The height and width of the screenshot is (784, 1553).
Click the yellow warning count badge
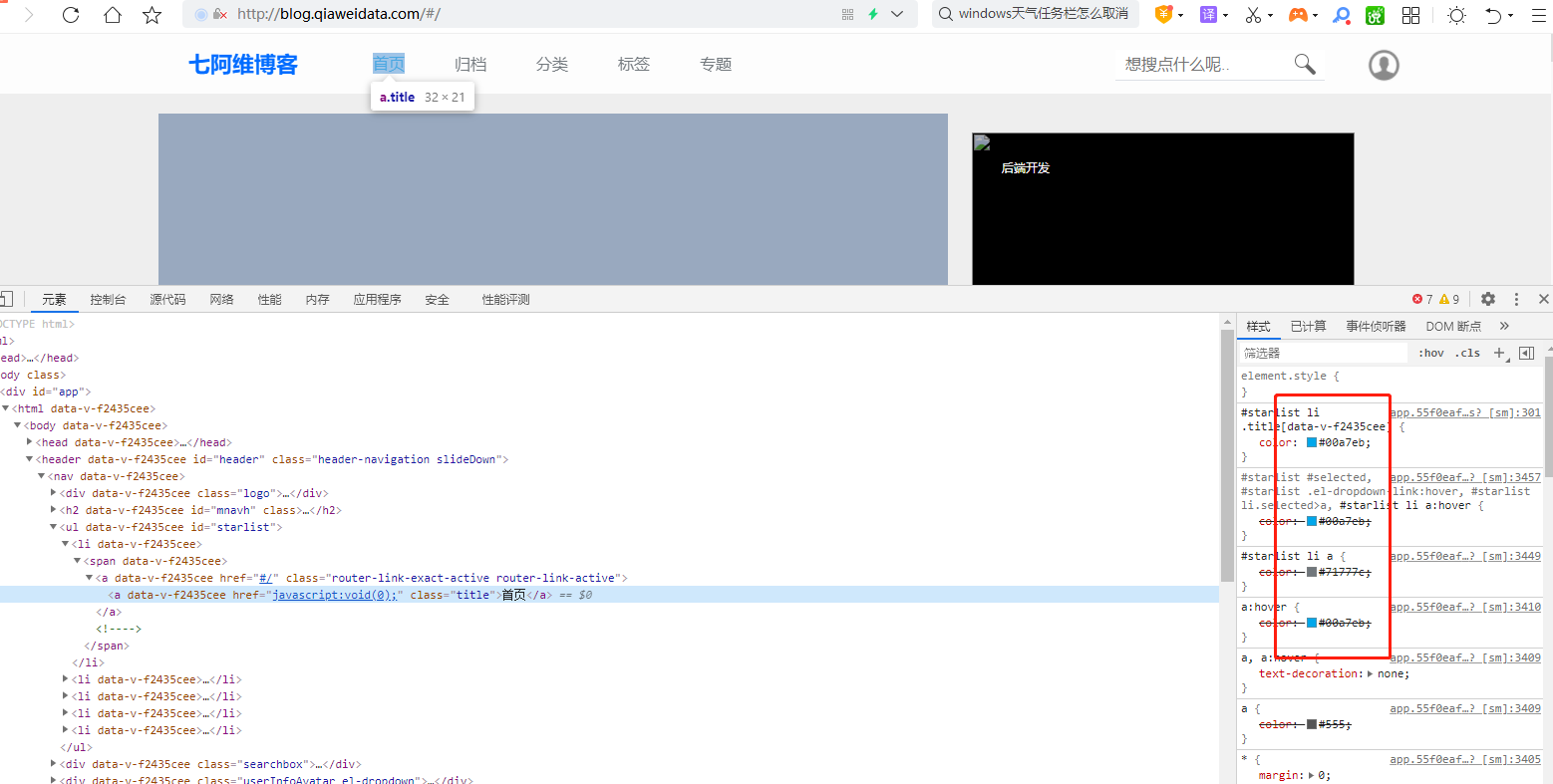click(x=1449, y=299)
